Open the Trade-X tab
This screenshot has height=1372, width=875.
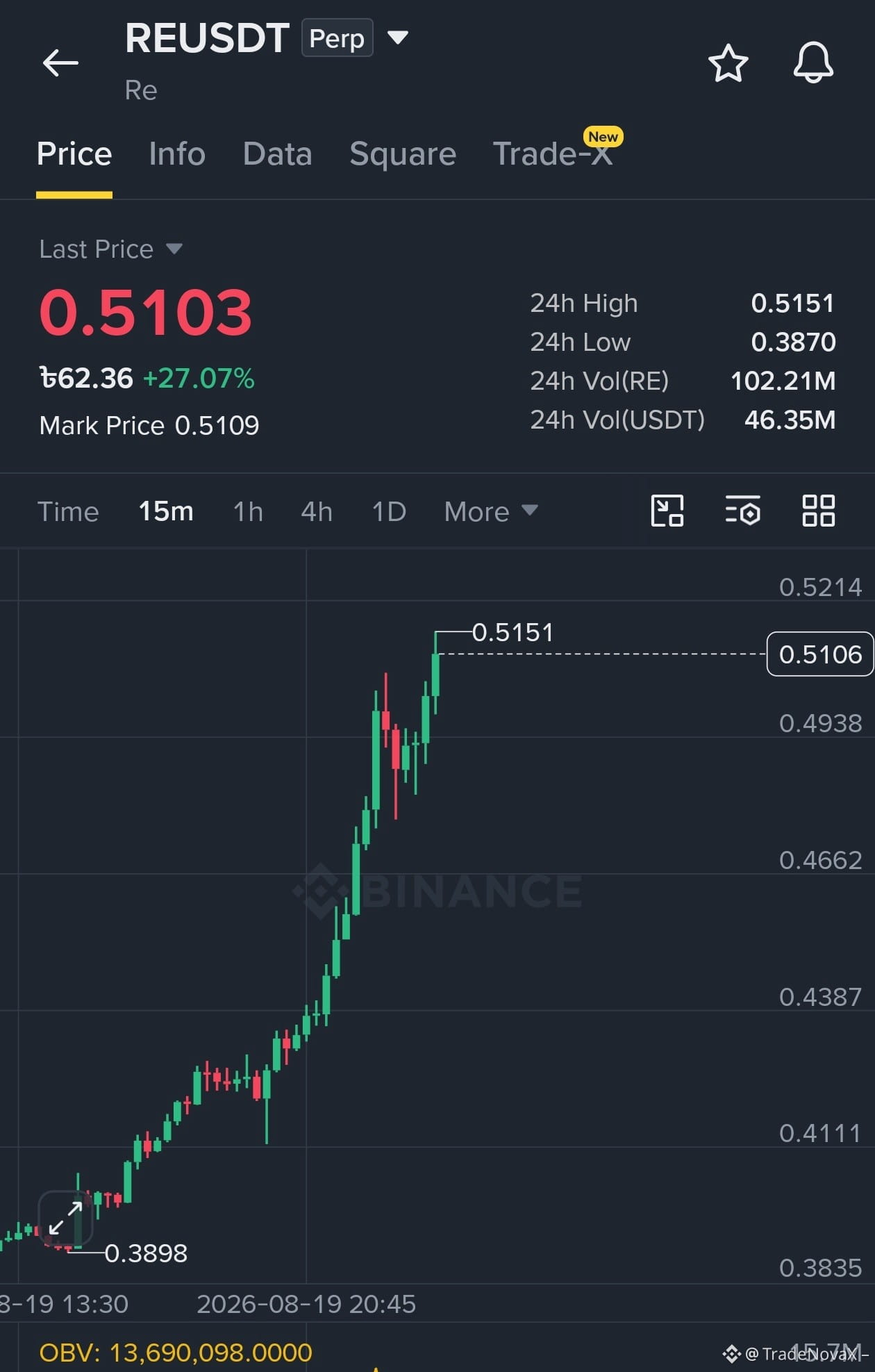click(x=553, y=154)
